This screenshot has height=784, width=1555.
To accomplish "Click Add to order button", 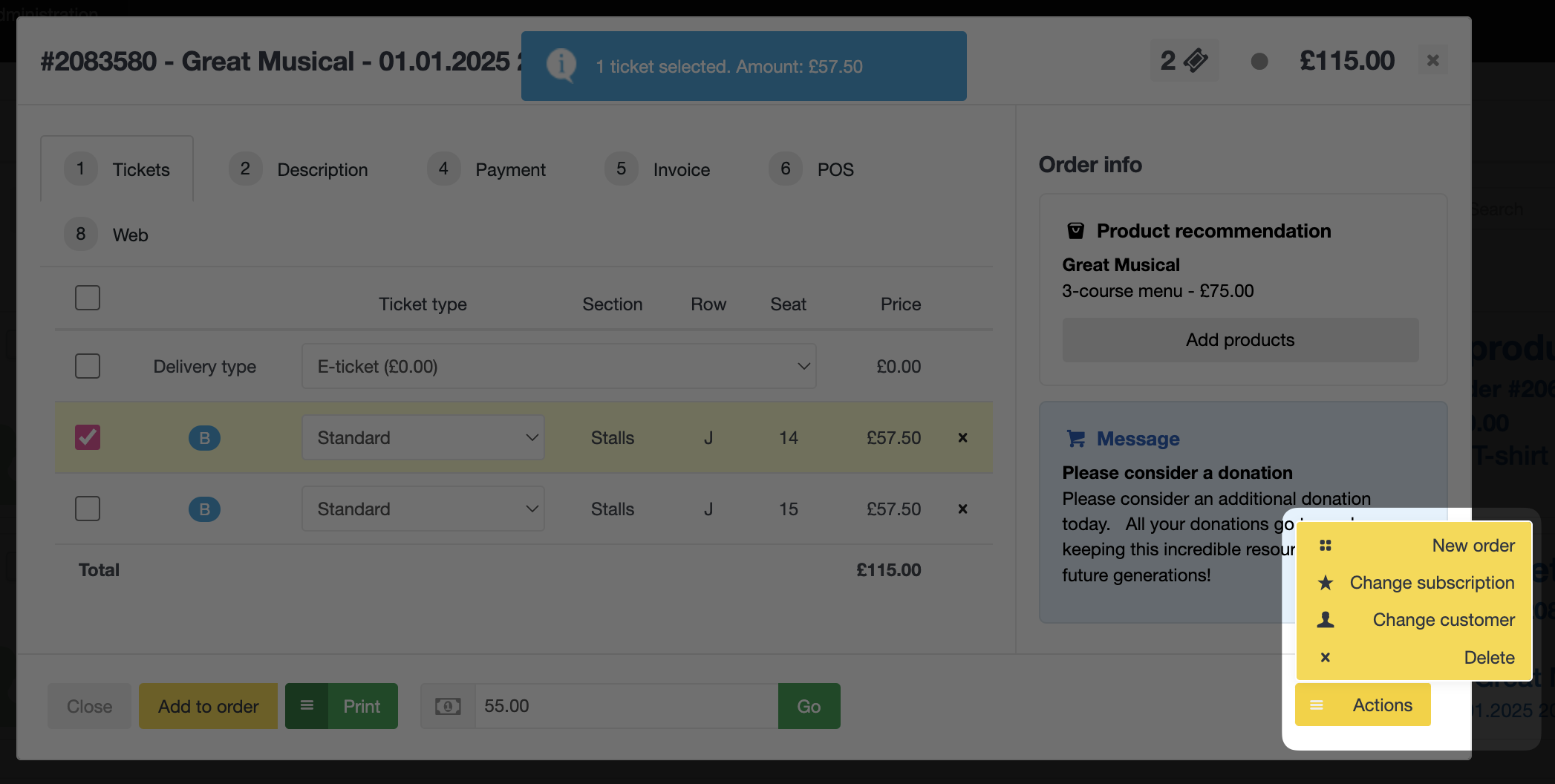I will (208, 706).
